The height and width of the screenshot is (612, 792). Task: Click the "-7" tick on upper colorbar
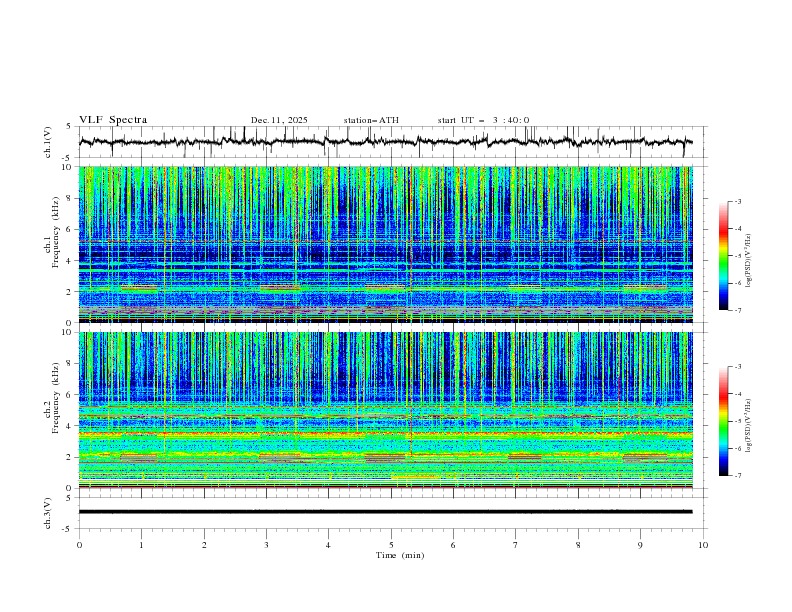point(738,310)
